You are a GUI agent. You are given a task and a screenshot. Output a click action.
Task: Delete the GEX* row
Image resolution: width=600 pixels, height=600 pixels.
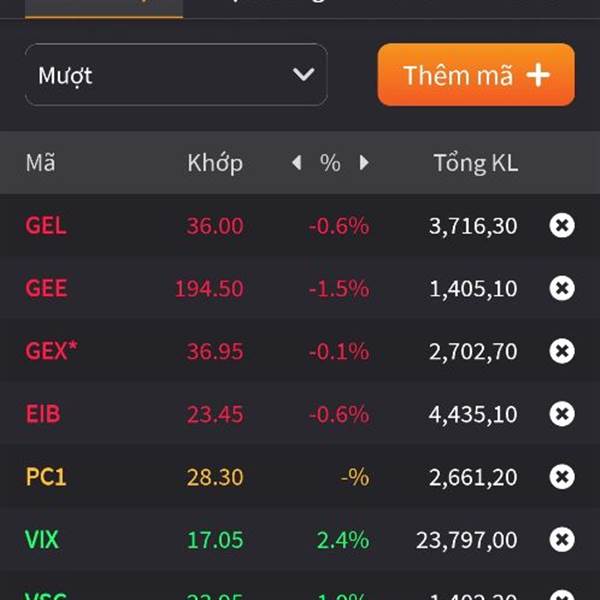[x=562, y=351]
